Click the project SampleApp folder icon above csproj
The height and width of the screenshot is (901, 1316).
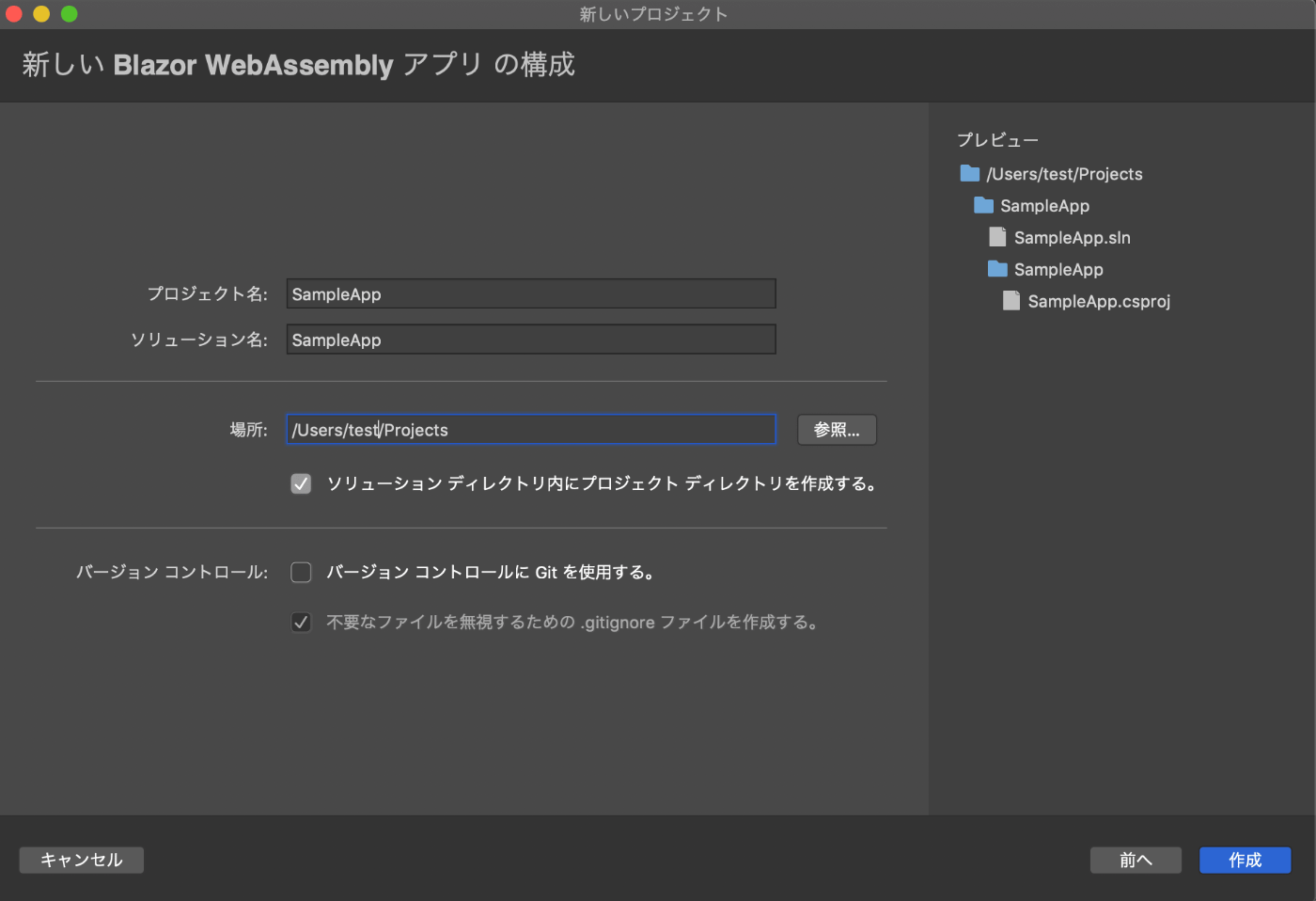997,269
